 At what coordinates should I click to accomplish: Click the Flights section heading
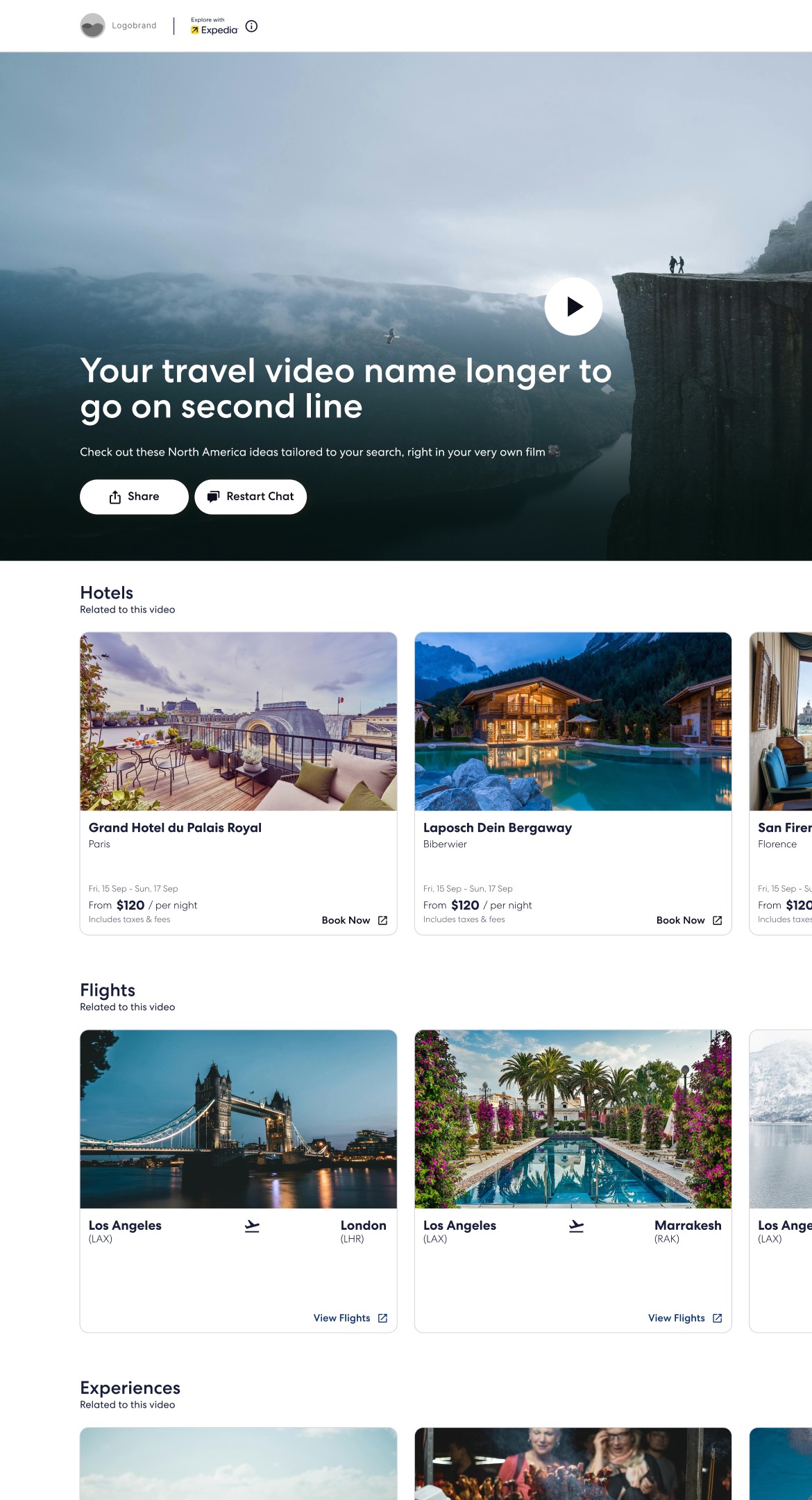[108, 990]
